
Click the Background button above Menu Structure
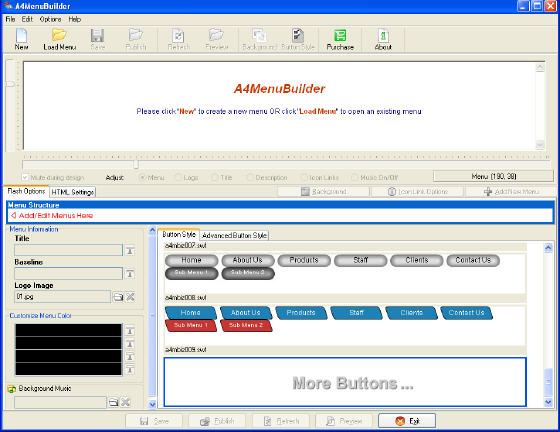[x=324, y=192]
